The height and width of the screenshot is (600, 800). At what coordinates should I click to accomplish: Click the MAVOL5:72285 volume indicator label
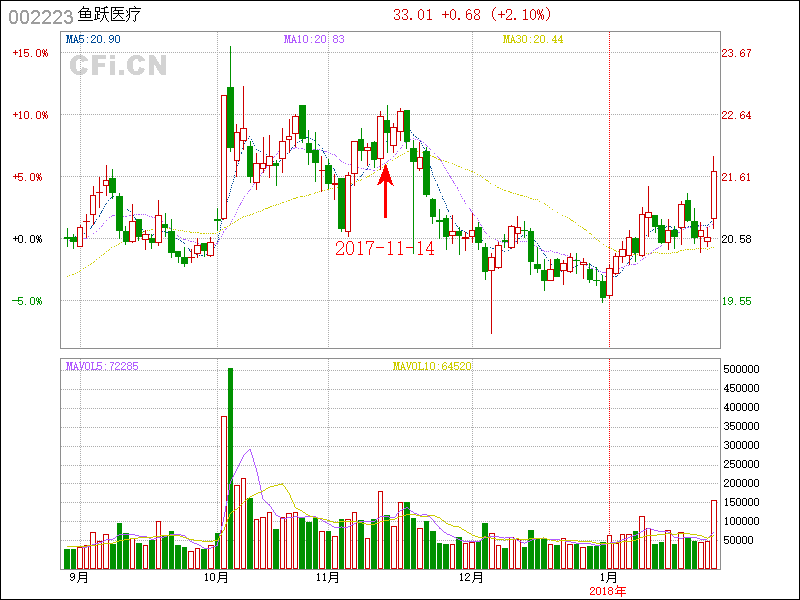(101, 366)
